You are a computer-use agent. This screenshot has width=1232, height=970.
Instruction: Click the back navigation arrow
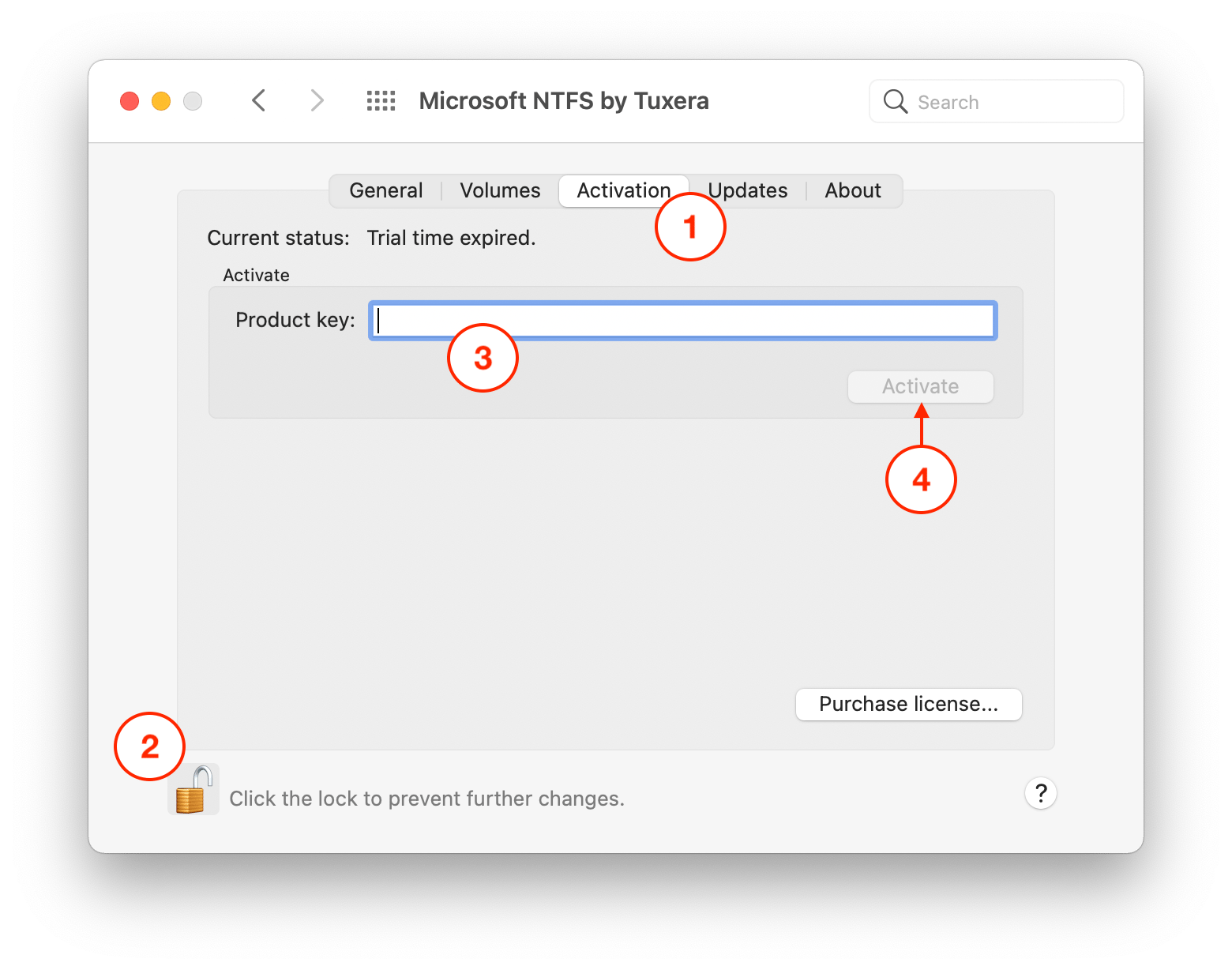point(258,101)
